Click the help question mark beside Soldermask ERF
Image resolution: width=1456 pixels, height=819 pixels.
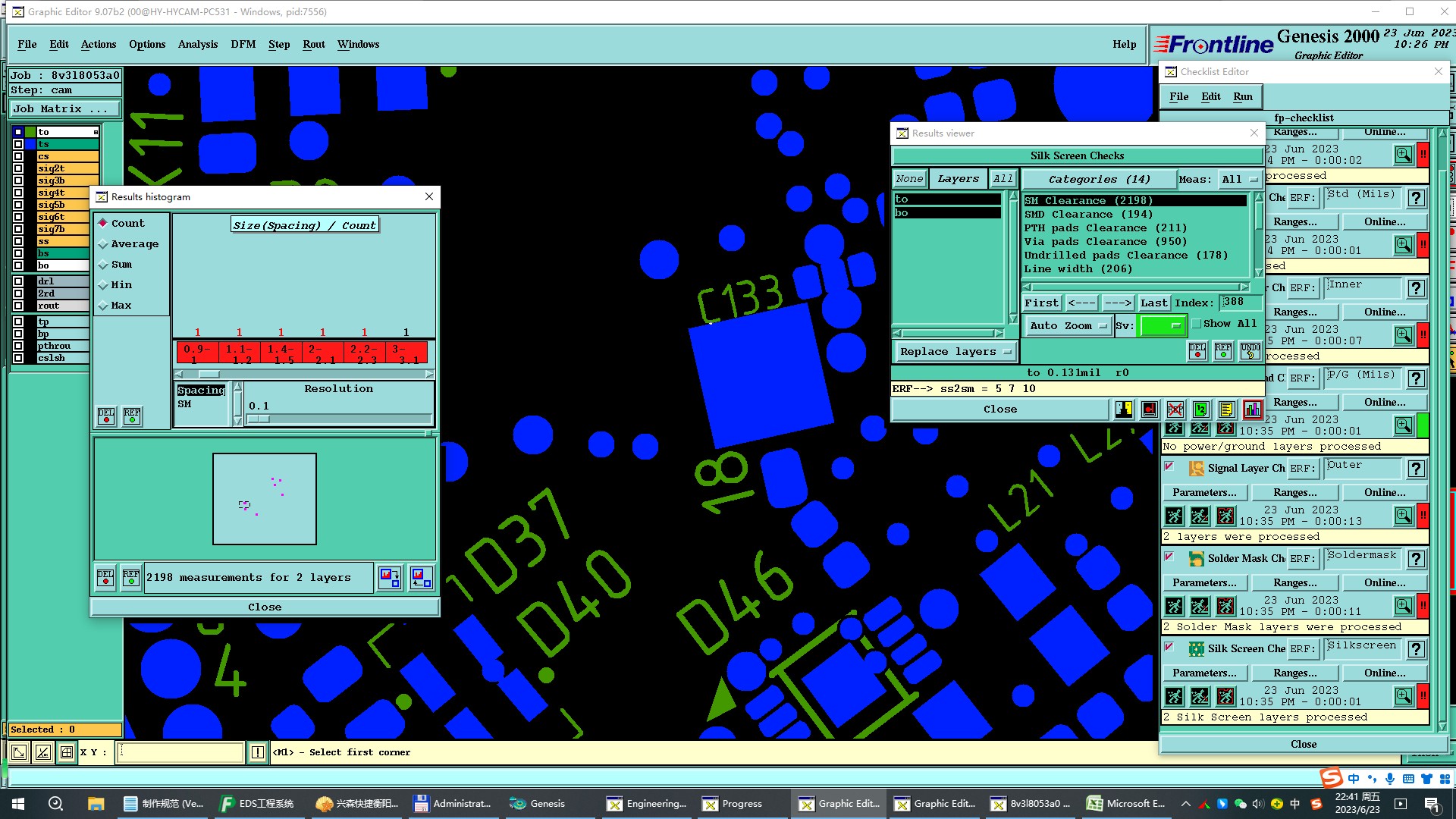tap(1415, 559)
